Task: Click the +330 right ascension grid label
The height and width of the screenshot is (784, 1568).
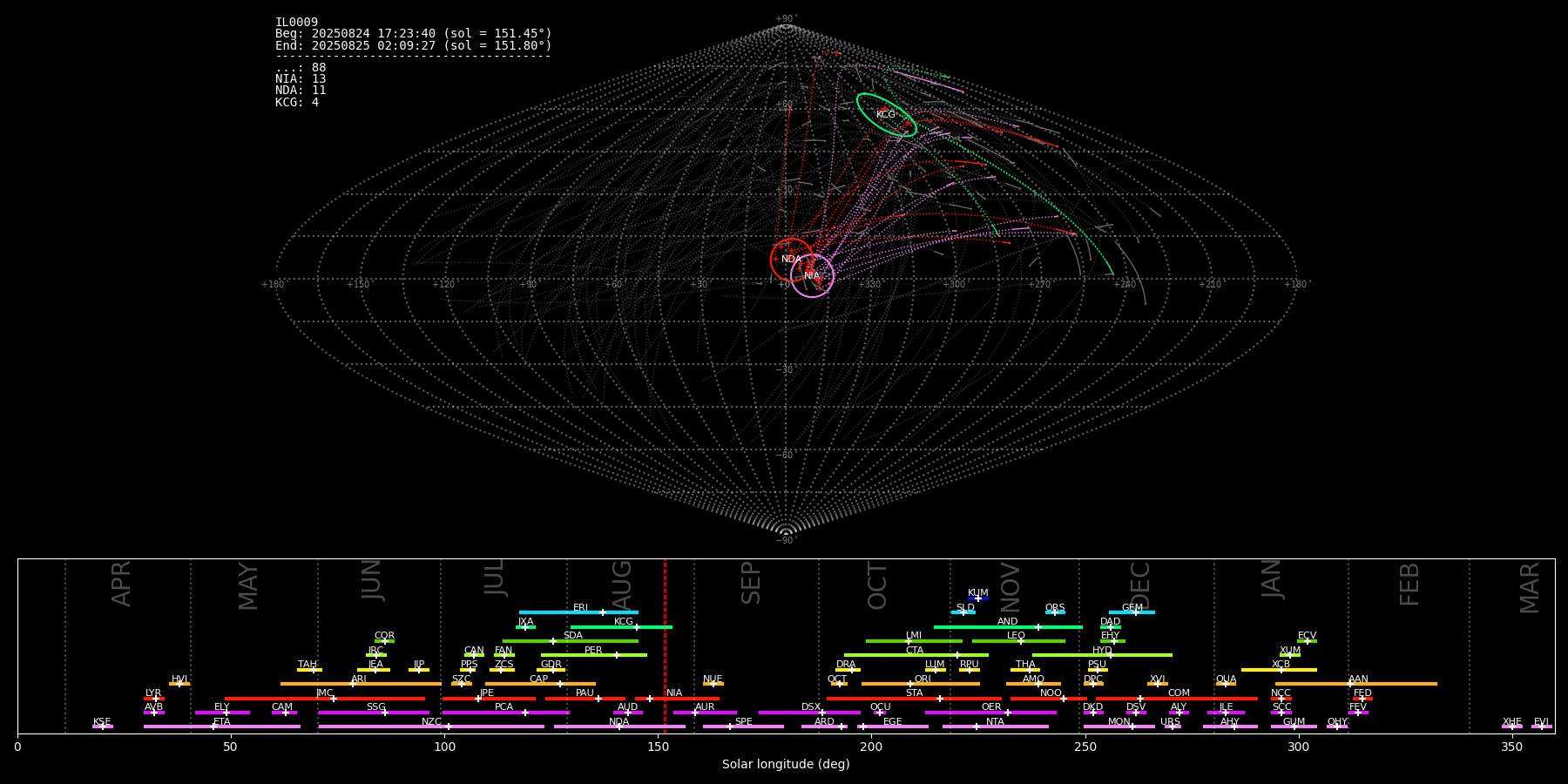Action: [869, 284]
